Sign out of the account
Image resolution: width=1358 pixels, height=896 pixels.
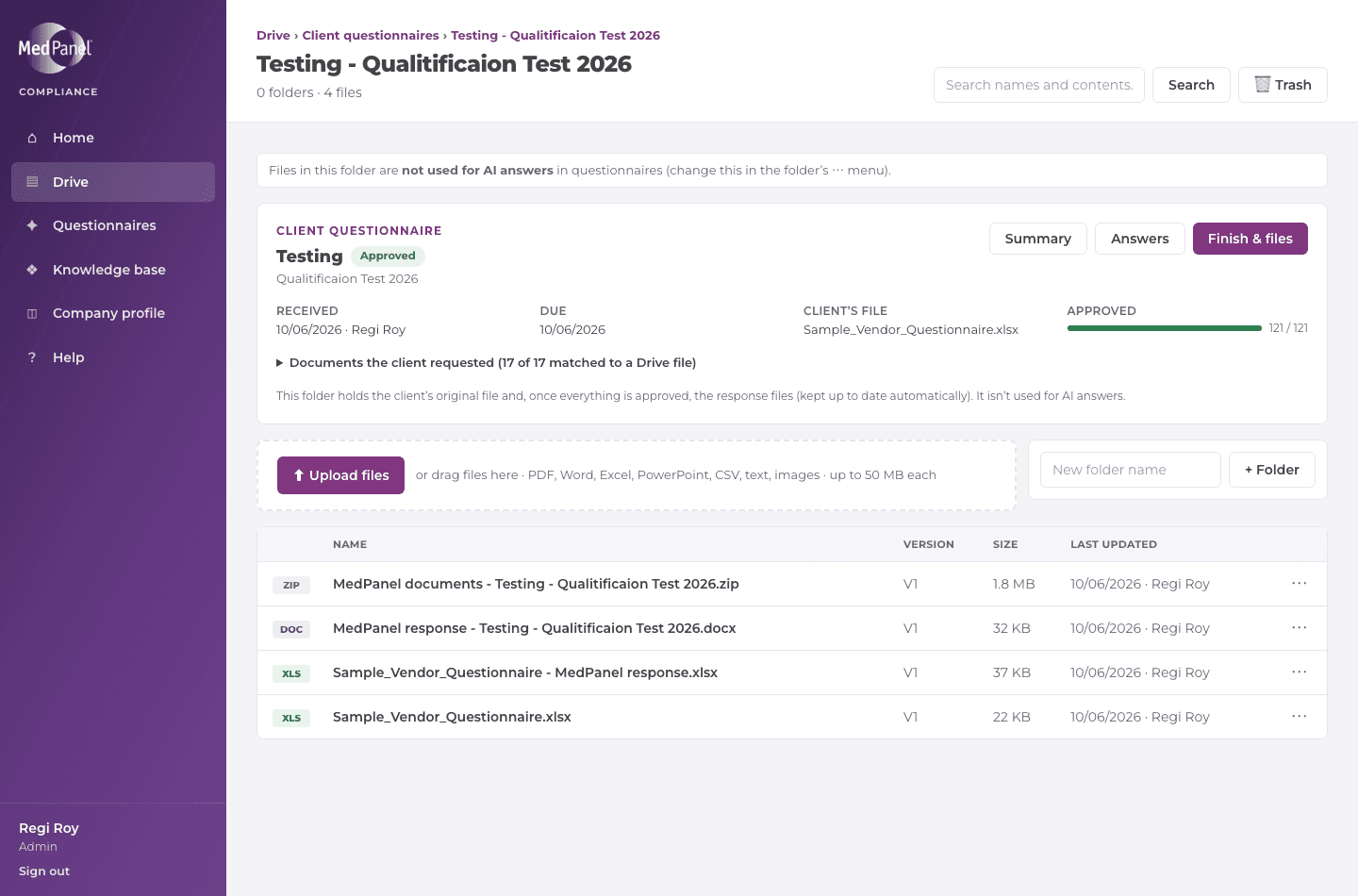click(x=44, y=871)
